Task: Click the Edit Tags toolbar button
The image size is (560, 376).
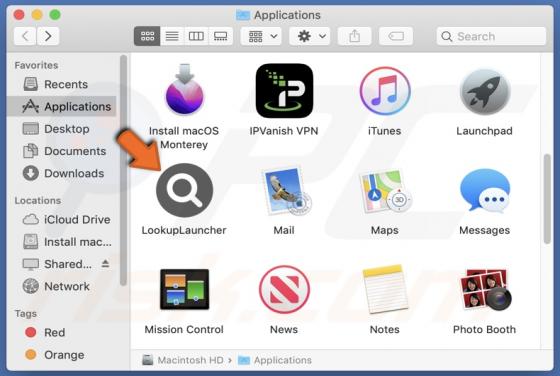Action: click(396, 36)
